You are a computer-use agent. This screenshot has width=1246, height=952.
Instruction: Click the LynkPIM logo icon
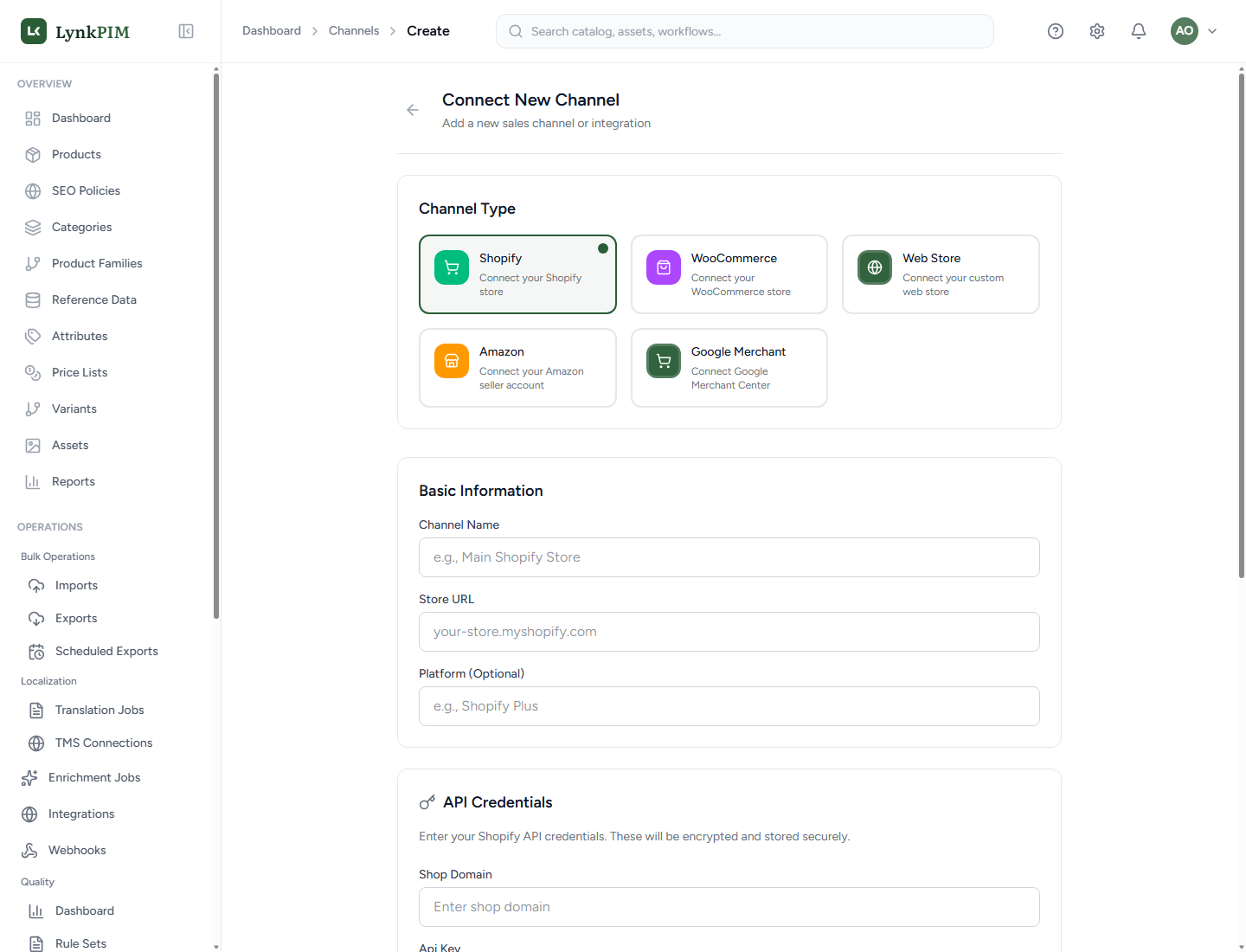[x=34, y=31]
